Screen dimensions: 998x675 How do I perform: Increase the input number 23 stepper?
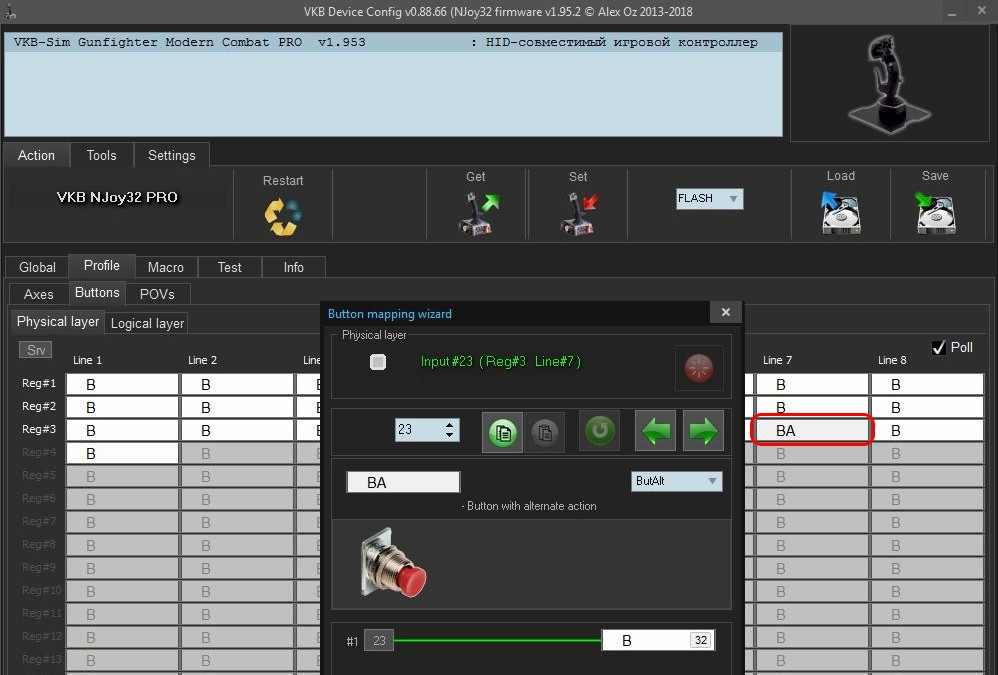pos(449,424)
